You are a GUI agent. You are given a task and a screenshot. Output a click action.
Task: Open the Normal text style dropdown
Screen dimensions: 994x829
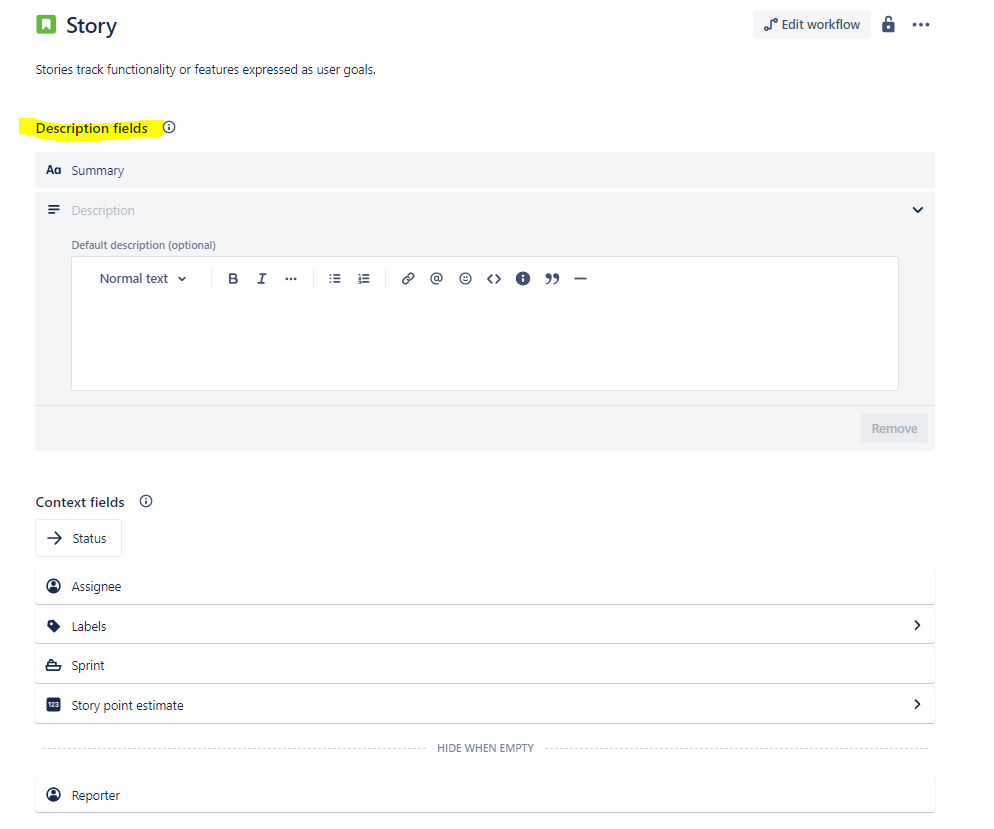(143, 279)
